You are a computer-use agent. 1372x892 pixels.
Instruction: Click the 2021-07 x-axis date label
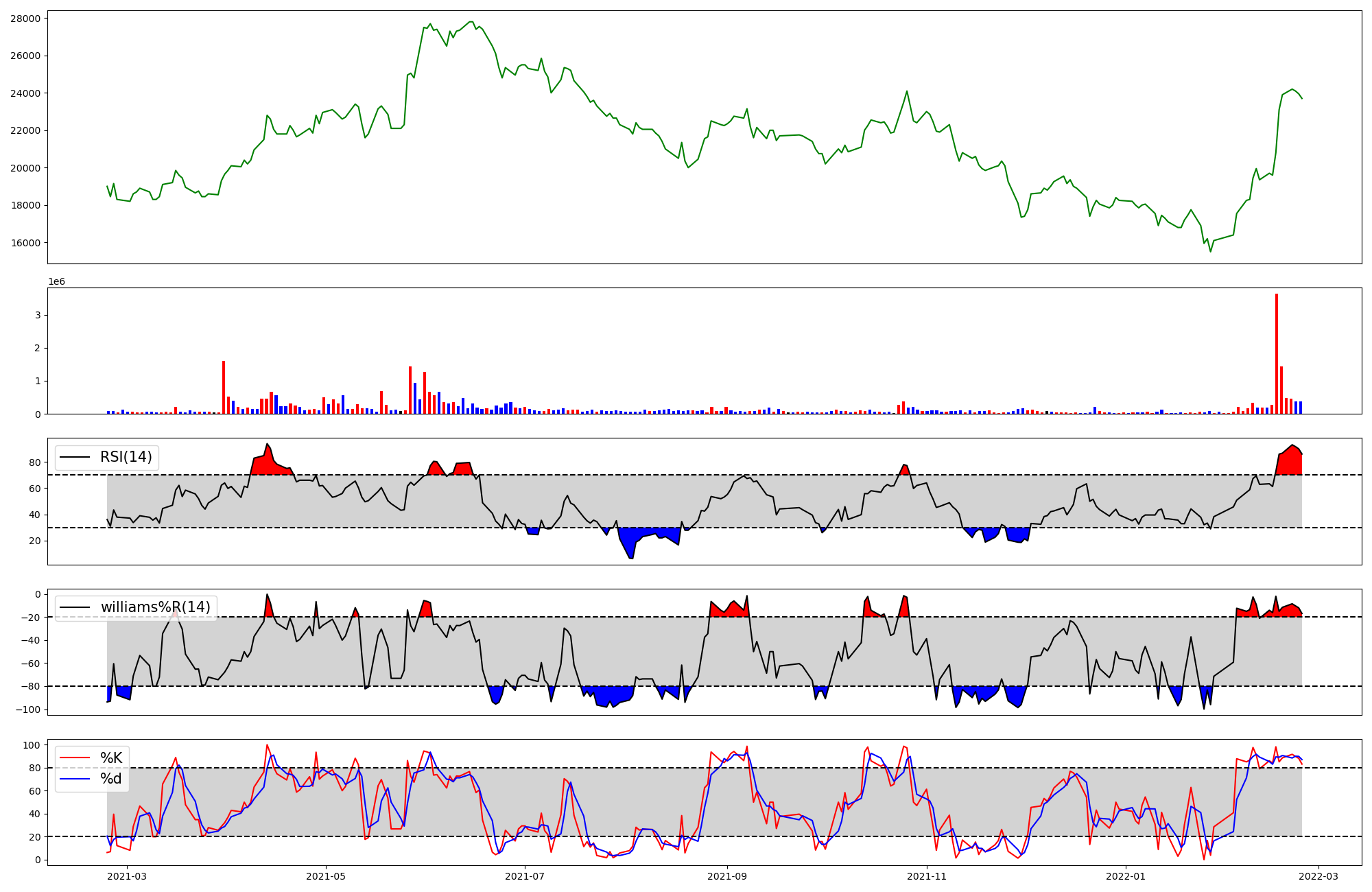coord(525,876)
